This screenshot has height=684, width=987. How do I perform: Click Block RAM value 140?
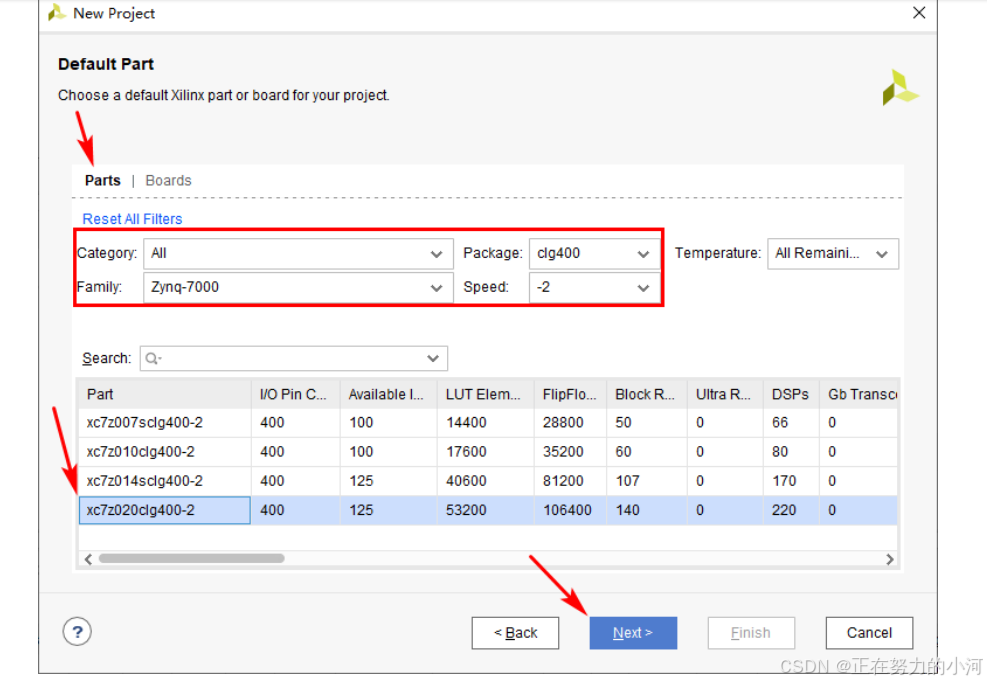click(627, 510)
